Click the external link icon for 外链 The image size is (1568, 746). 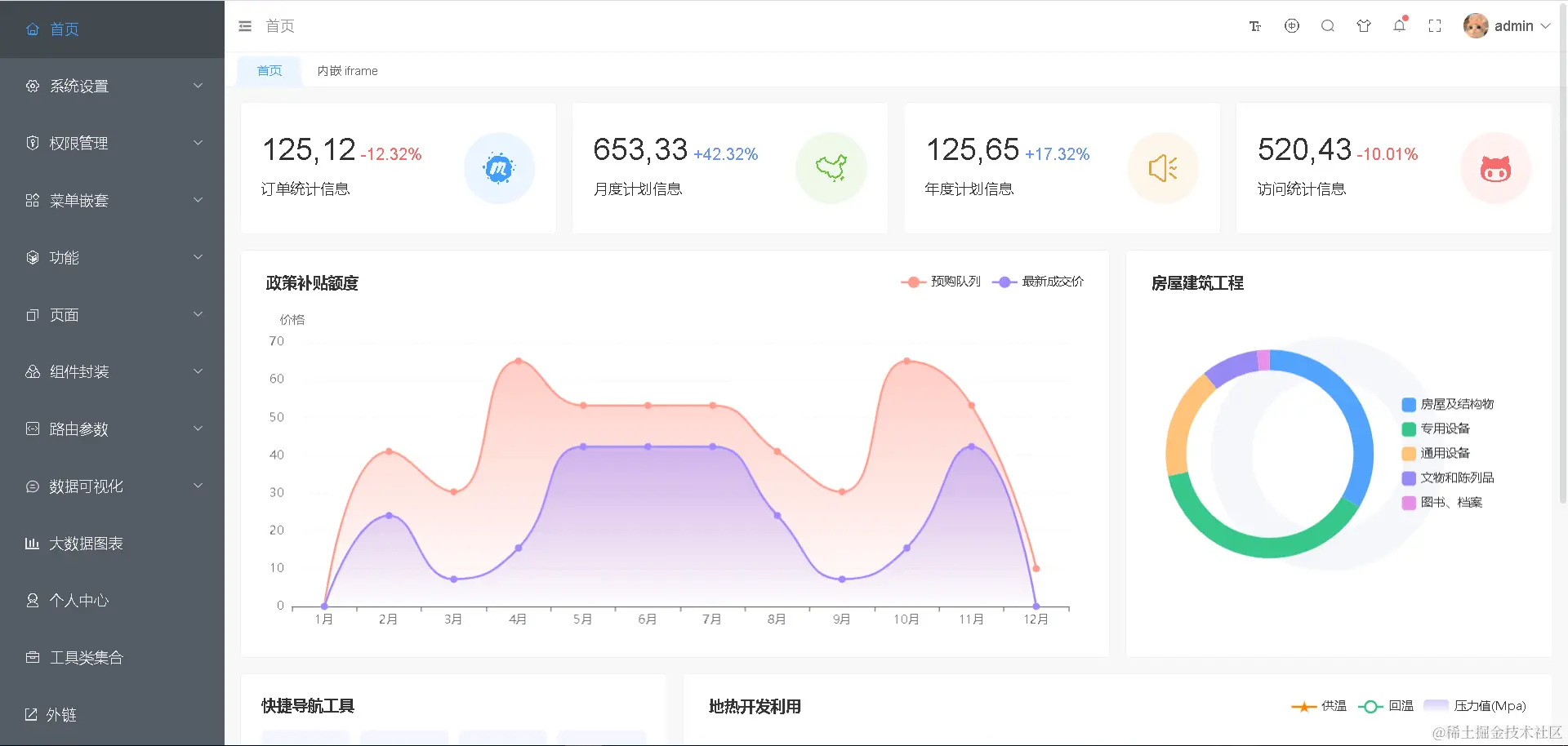32,714
